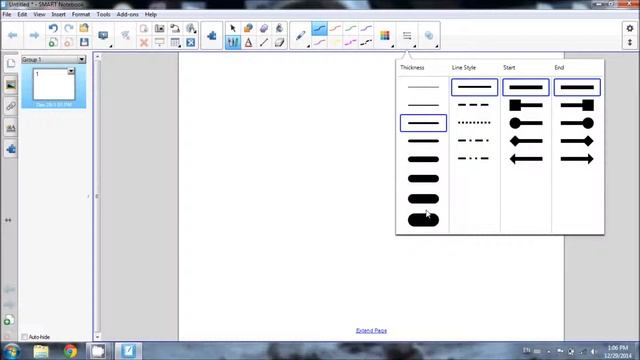Image resolution: width=640 pixels, height=360 pixels.
Task: Open the View menu
Action: click(x=39, y=14)
